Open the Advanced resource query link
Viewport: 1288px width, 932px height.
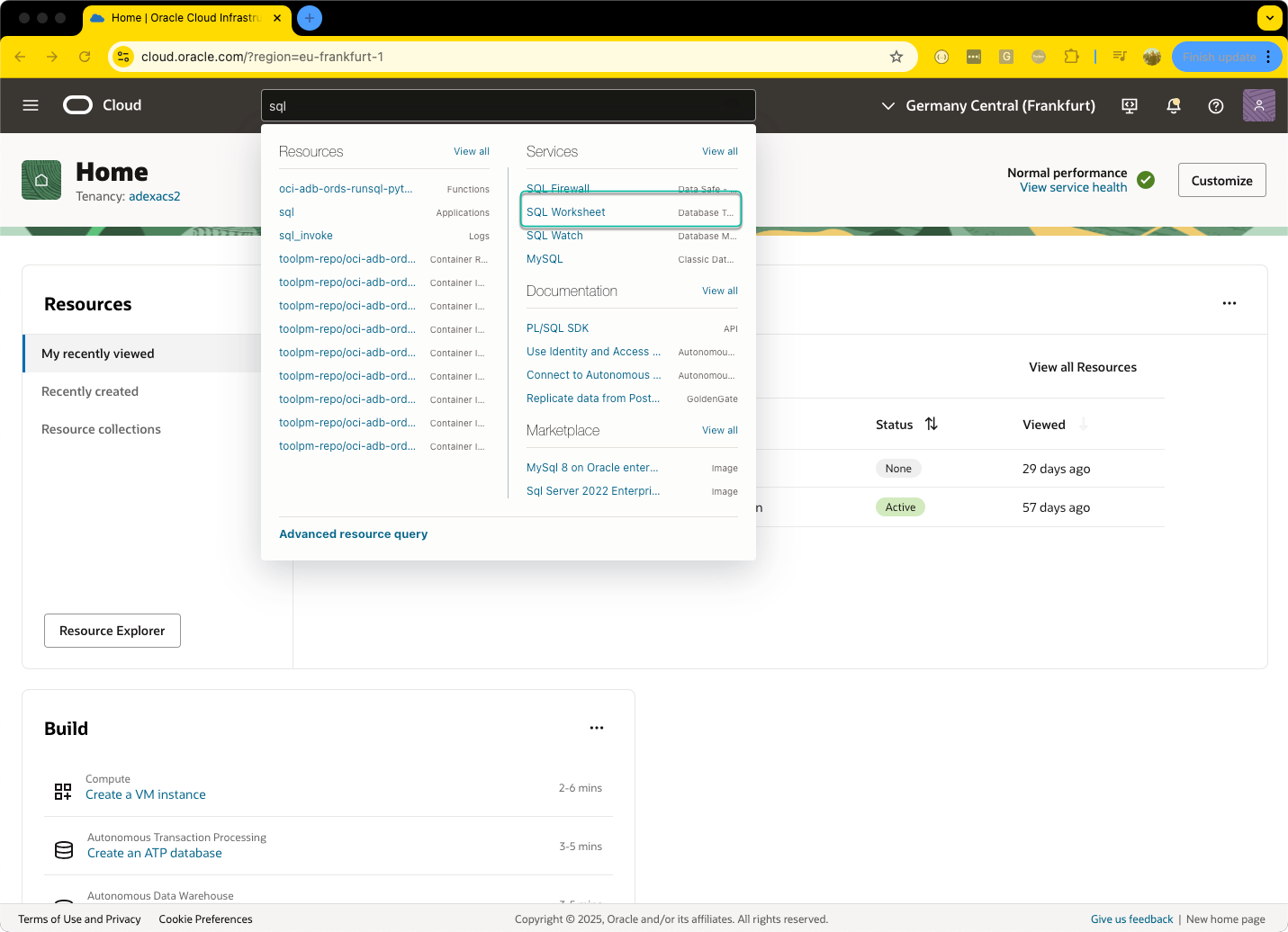(353, 533)
